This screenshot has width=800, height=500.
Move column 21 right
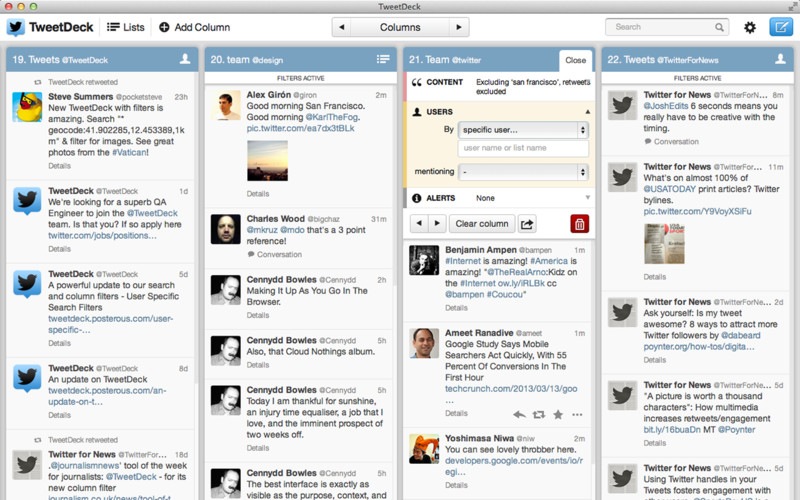437,223
